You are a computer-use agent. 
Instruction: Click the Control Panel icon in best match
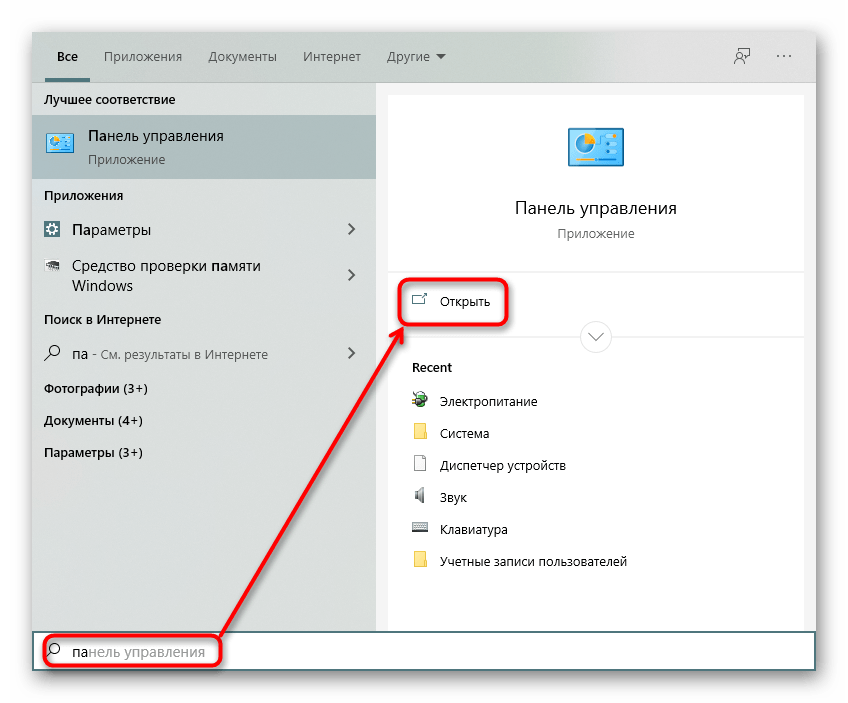60,143
